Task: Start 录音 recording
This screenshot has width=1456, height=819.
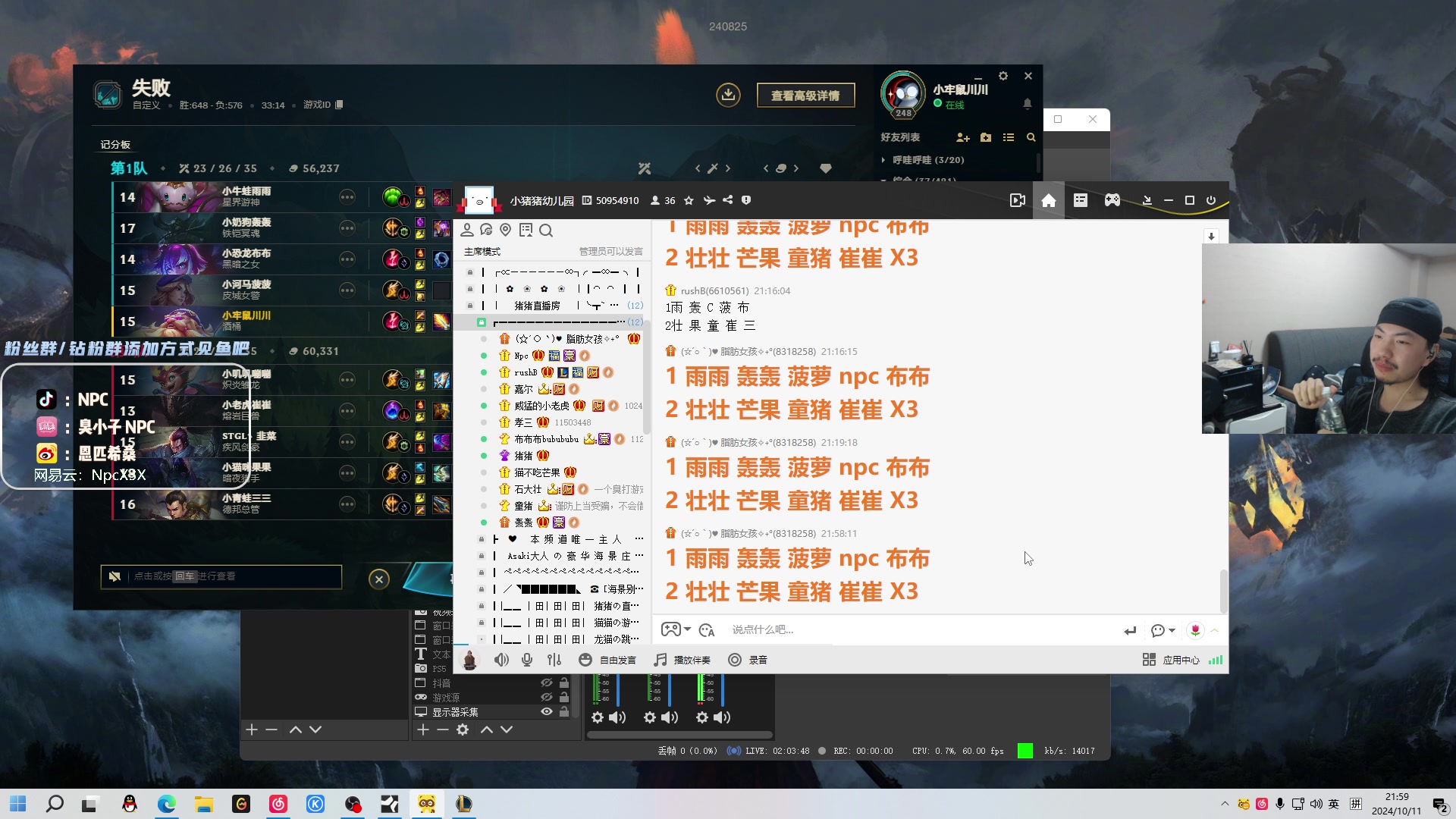Action: (x=748, y=660)
